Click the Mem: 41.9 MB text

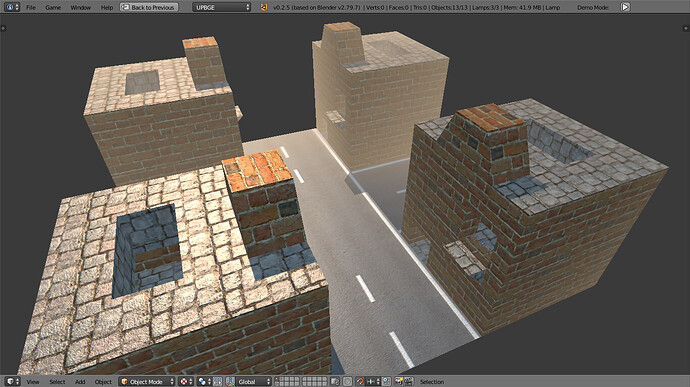pos(522,7)
